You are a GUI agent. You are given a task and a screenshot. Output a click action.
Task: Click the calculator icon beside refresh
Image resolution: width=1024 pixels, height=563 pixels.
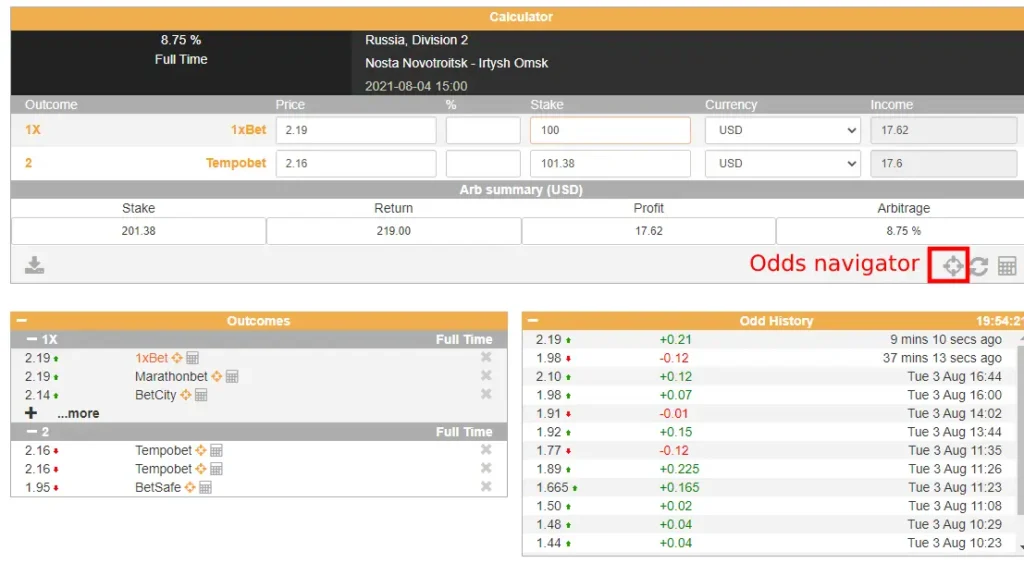coord(1007,266)
